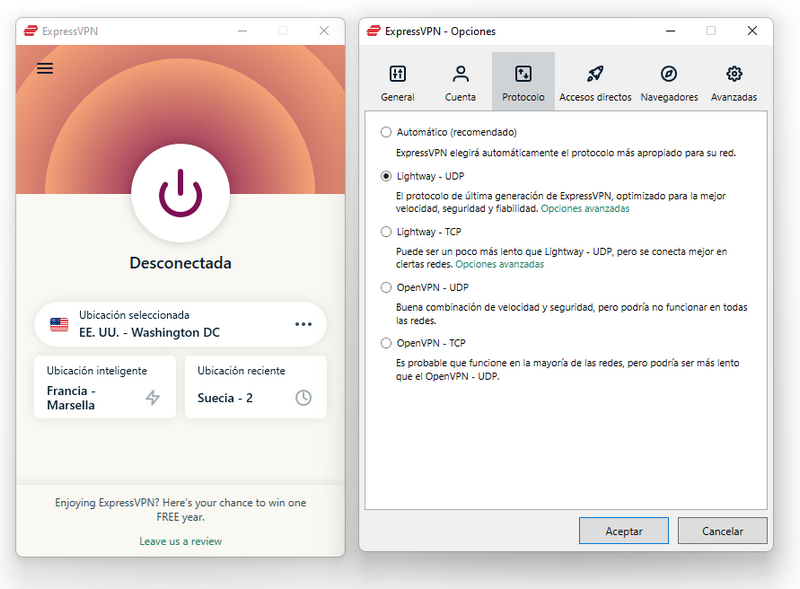The width and height of the screenshot is (800, 589).
Task: Open Opciones avanzadas under Lightway - UDP
Action: [x=585, y=208]
